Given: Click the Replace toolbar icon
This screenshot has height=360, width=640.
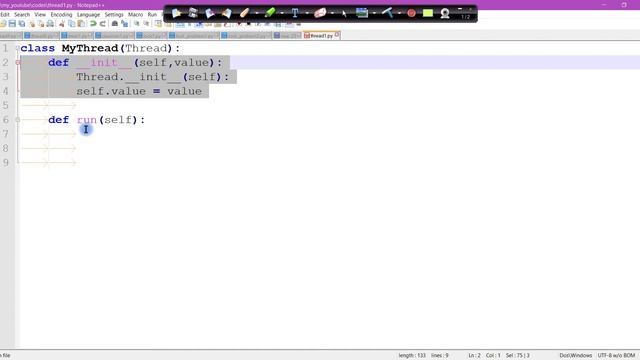Looking at the screenshot, I should point(124,24).
